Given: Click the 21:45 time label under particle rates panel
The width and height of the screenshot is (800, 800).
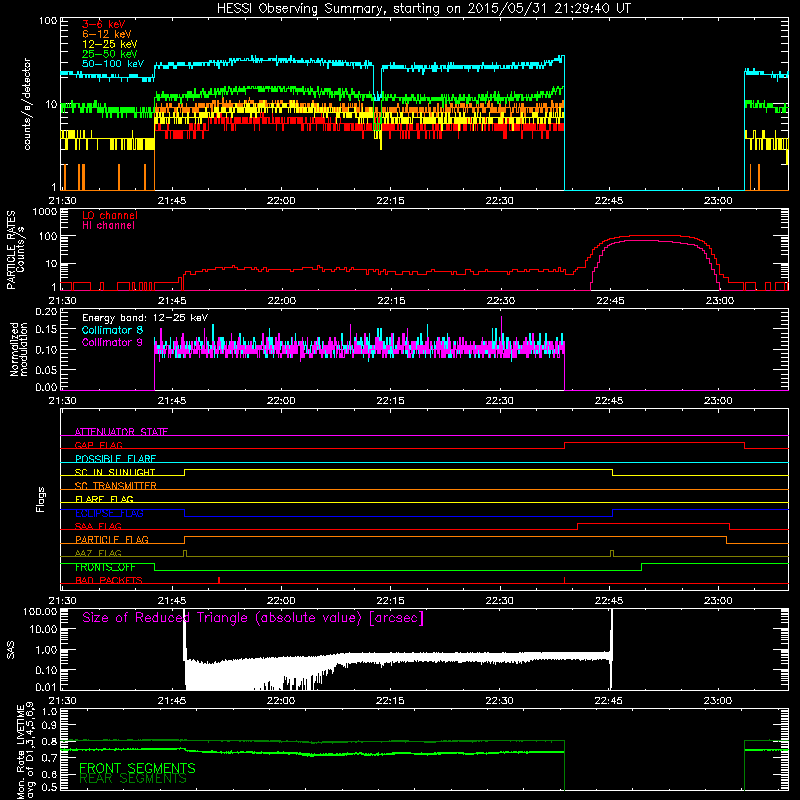Looking at the screenshot, I should 172,301.
